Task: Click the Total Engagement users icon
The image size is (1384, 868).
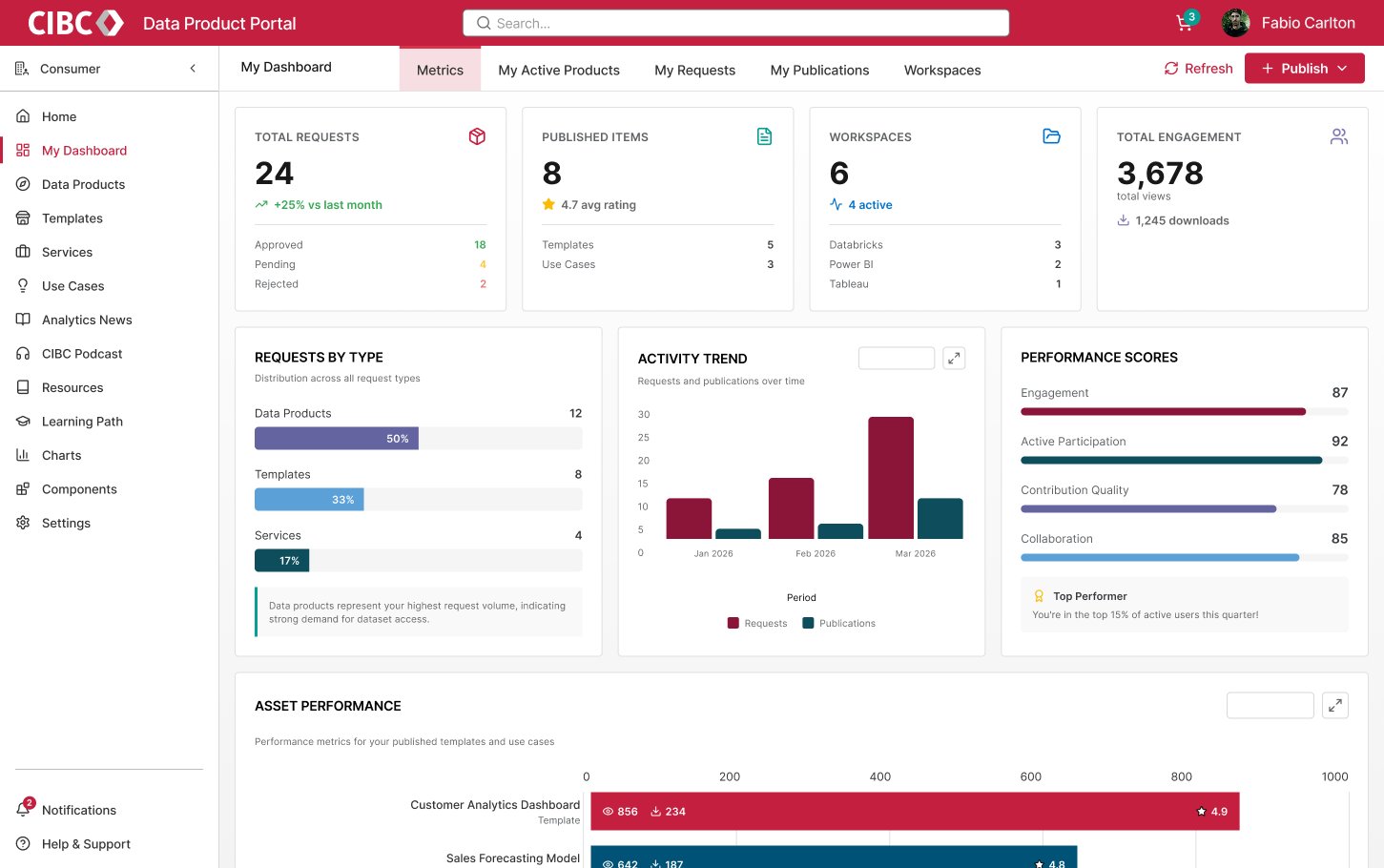Action: (x=1339, y=136)
